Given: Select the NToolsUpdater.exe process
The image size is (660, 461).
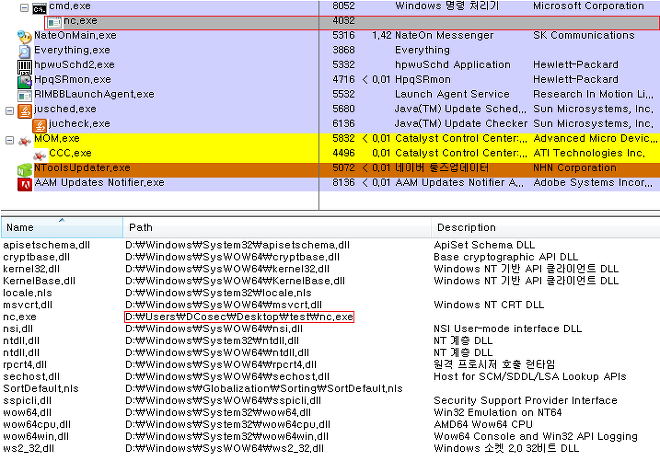Looking at the screenshot, I should (x=82, y=168).
